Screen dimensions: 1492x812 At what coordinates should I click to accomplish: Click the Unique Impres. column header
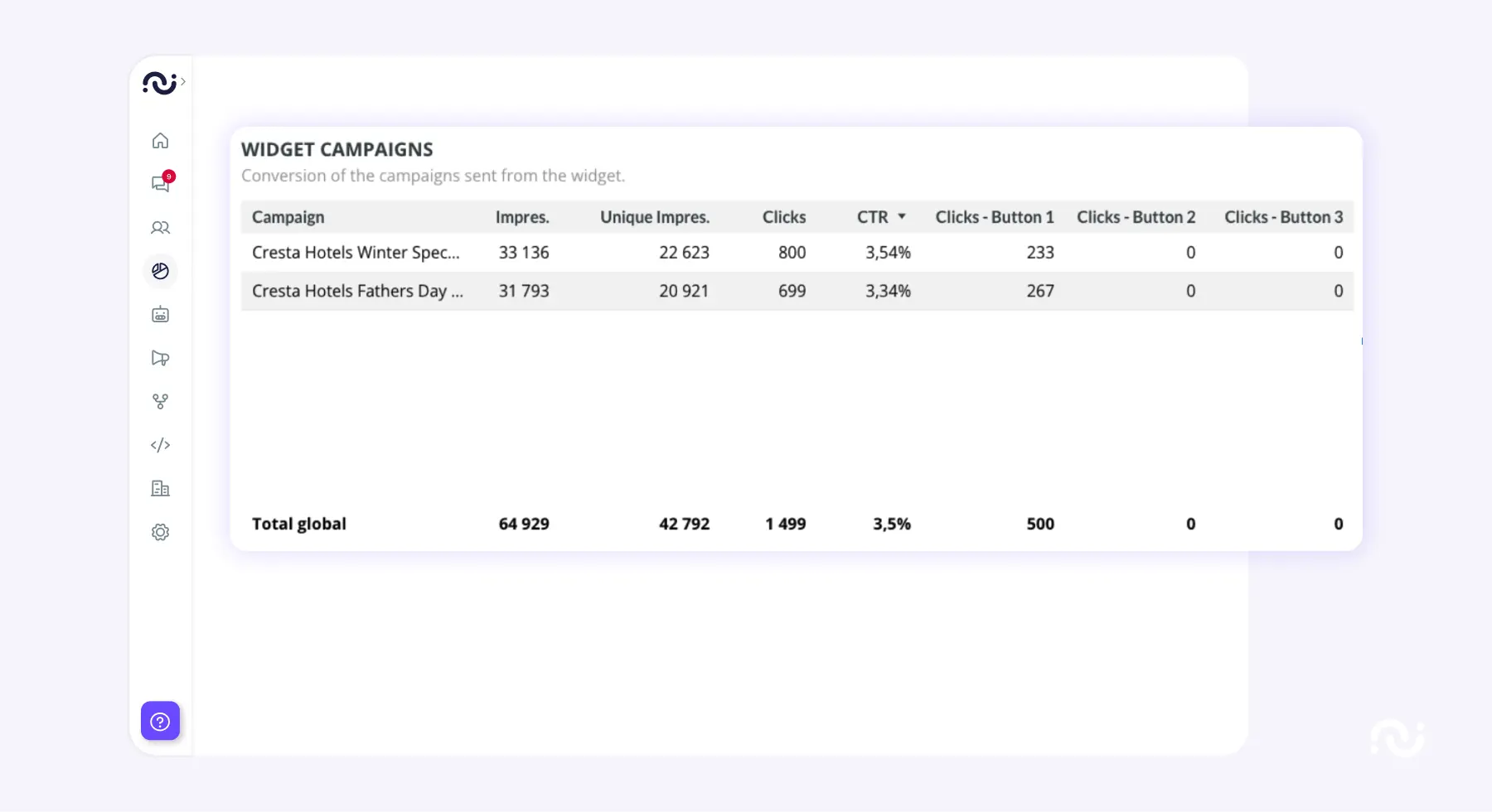pyautogui.click(x=654, y=216)
